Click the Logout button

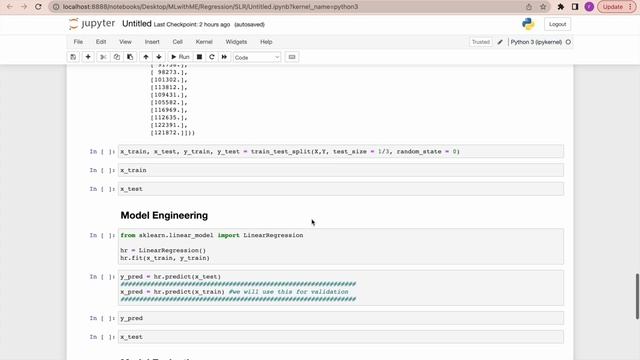557,24
